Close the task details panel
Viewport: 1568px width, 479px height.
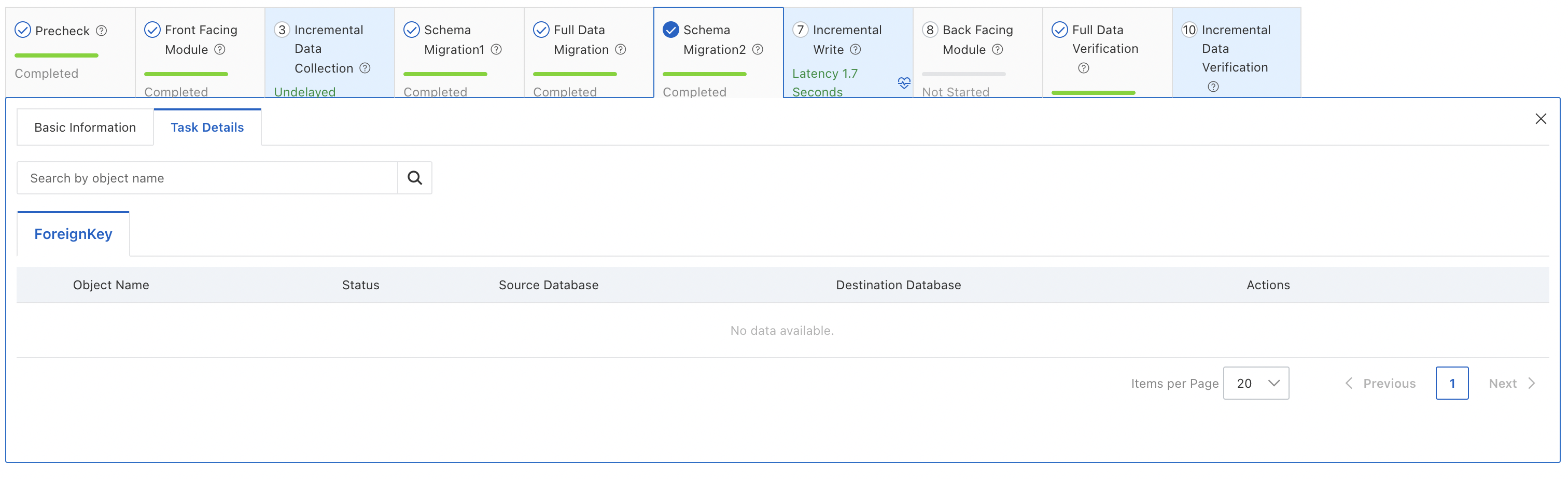[1541, 119]
